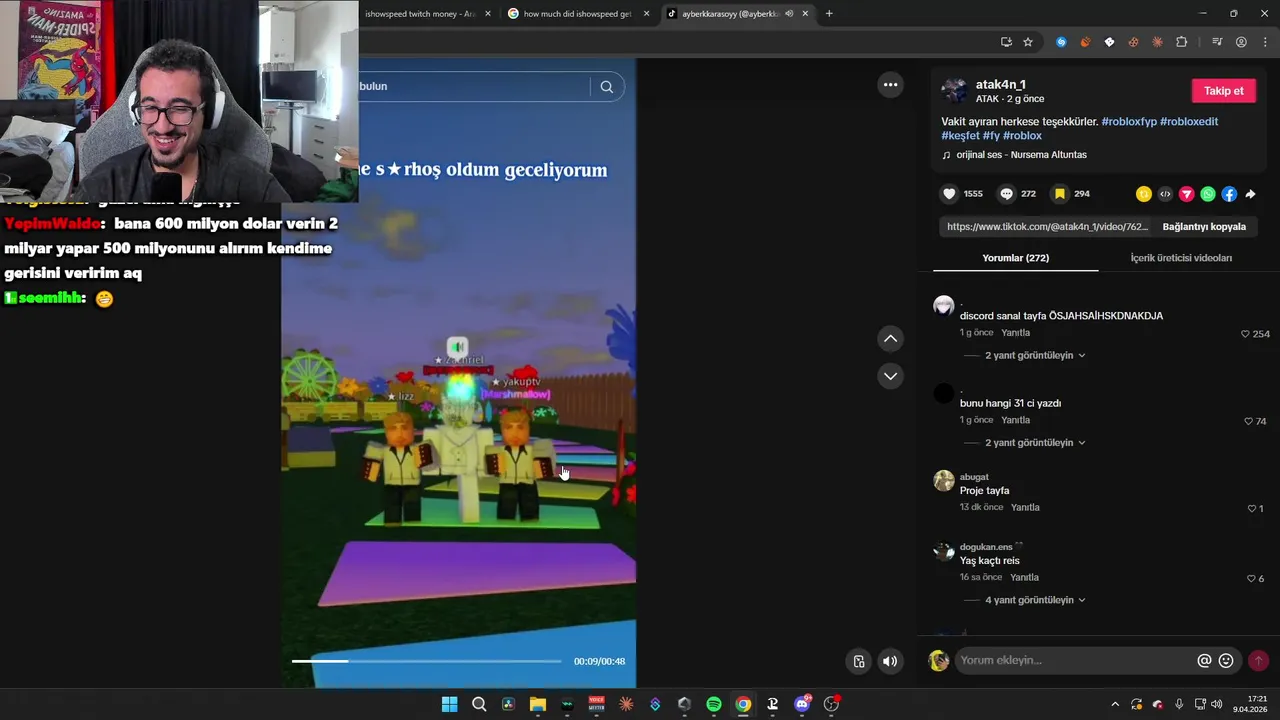This screenshot has height=720, width=1280.
Task: Repost the video with yellow repost icon
Action: [x=1144, y=194]
